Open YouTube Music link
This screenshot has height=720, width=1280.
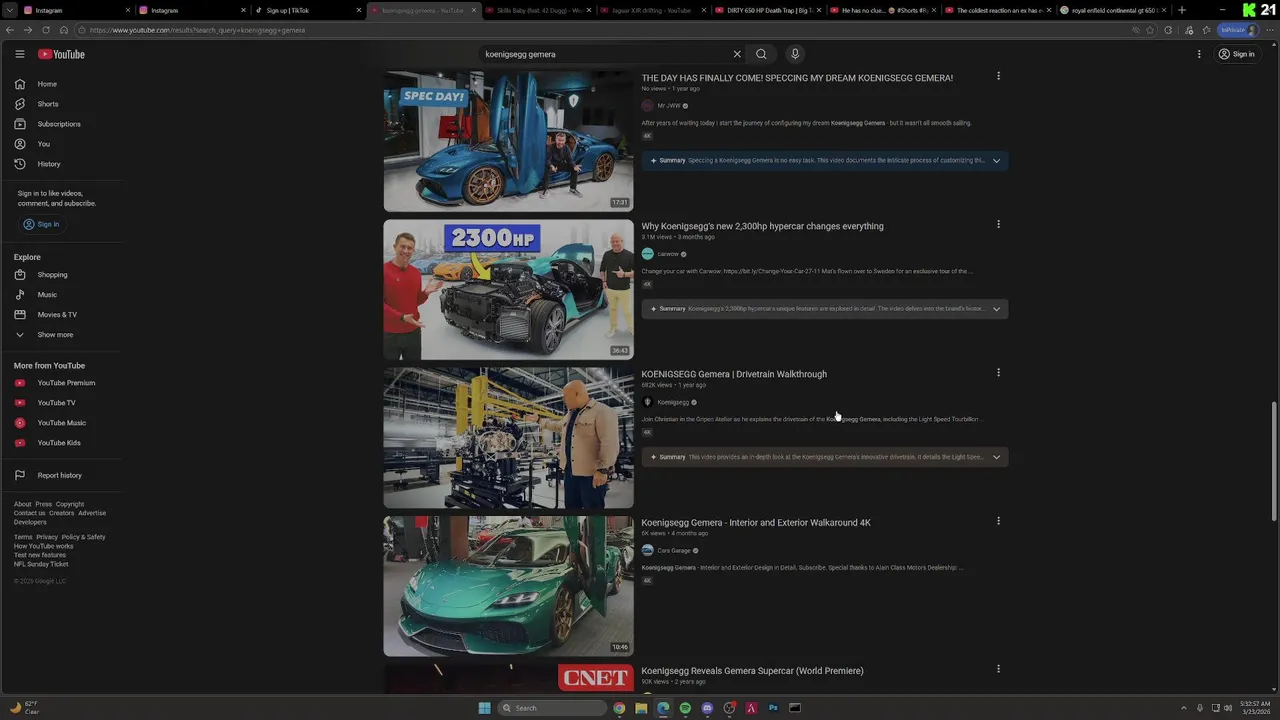click(62, 423)
